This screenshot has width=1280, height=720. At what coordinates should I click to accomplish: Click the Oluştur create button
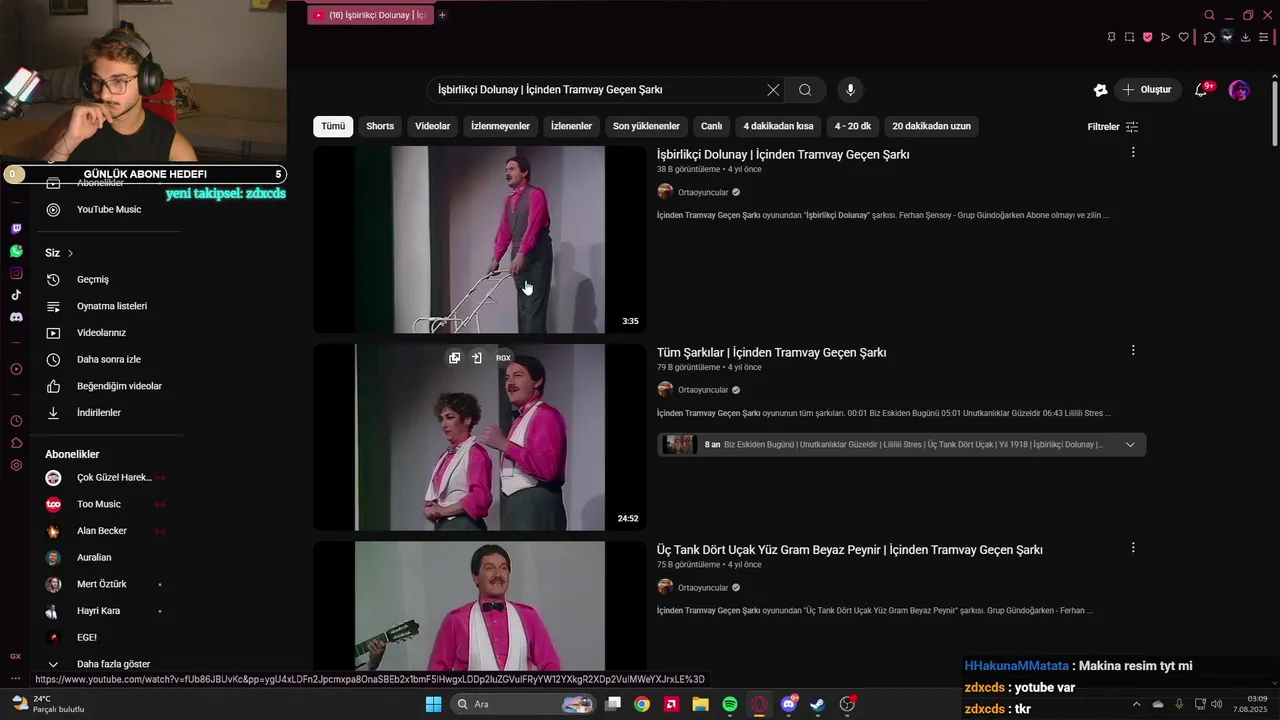(1147, 90)
